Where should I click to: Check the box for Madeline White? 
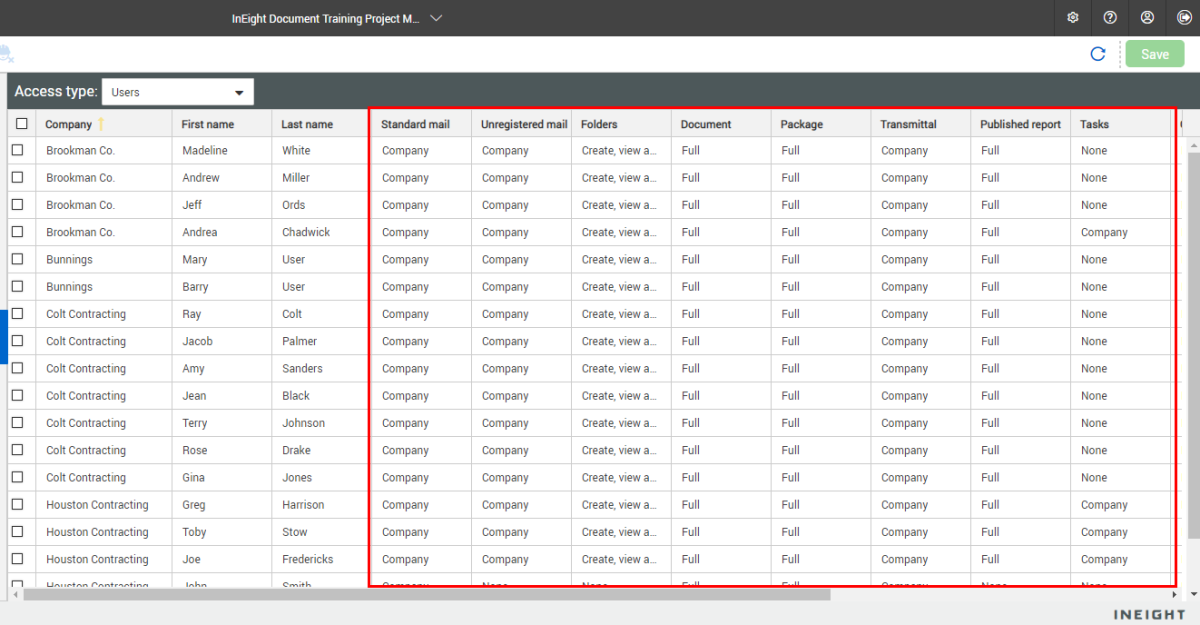pyautogui.click(x=18, y=150)
